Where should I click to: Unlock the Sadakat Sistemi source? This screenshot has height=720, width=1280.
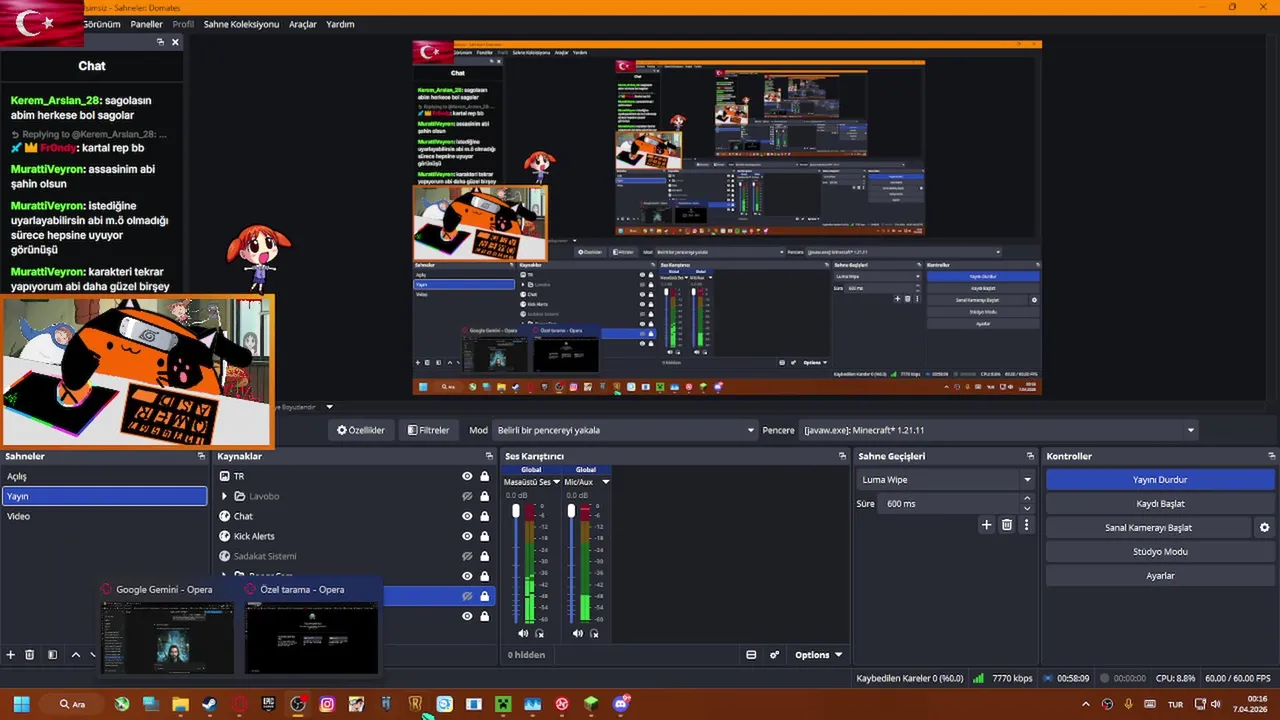485,557
